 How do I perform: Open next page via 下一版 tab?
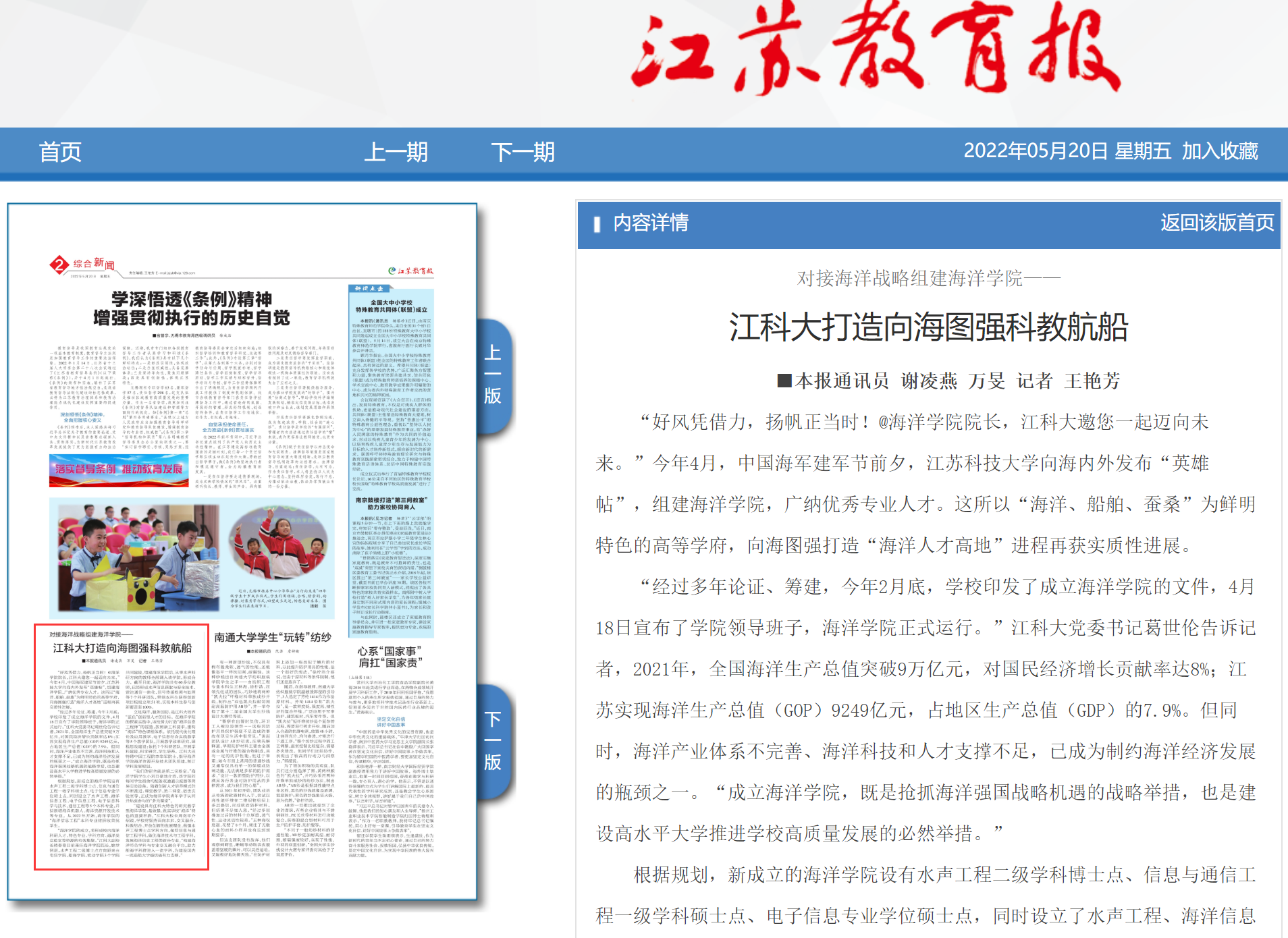coord(493,740)
